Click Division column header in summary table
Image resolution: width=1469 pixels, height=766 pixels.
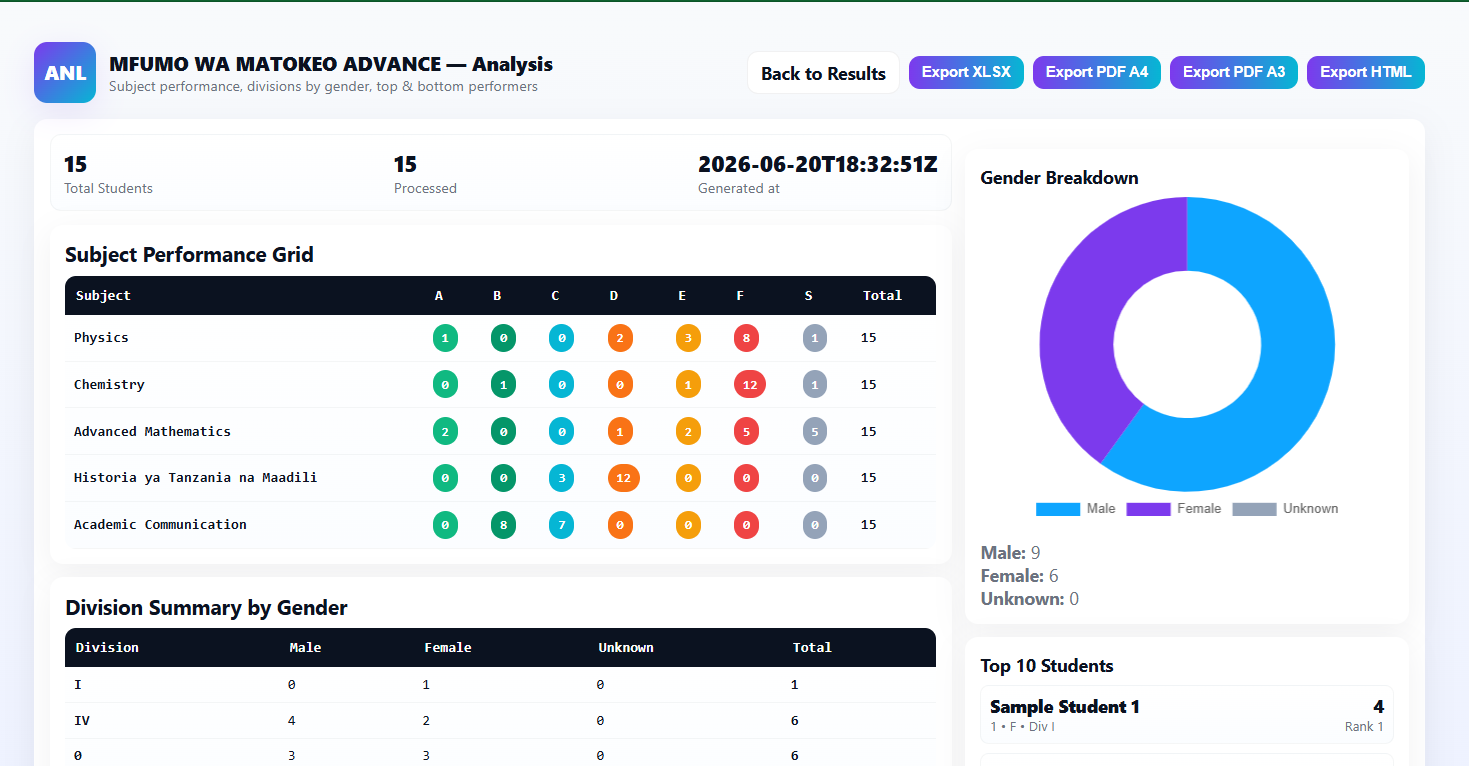coord(107,647)
